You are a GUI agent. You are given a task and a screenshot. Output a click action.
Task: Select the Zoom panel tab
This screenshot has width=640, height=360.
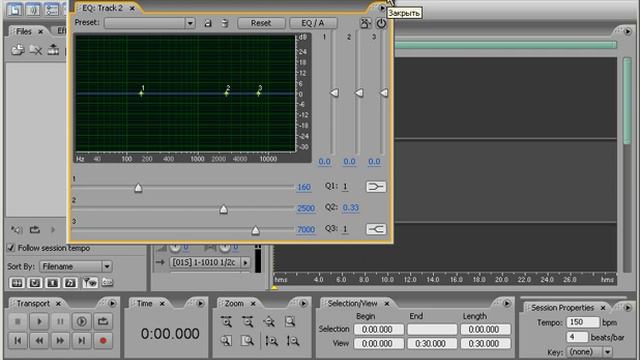click(x=234, y=303)
